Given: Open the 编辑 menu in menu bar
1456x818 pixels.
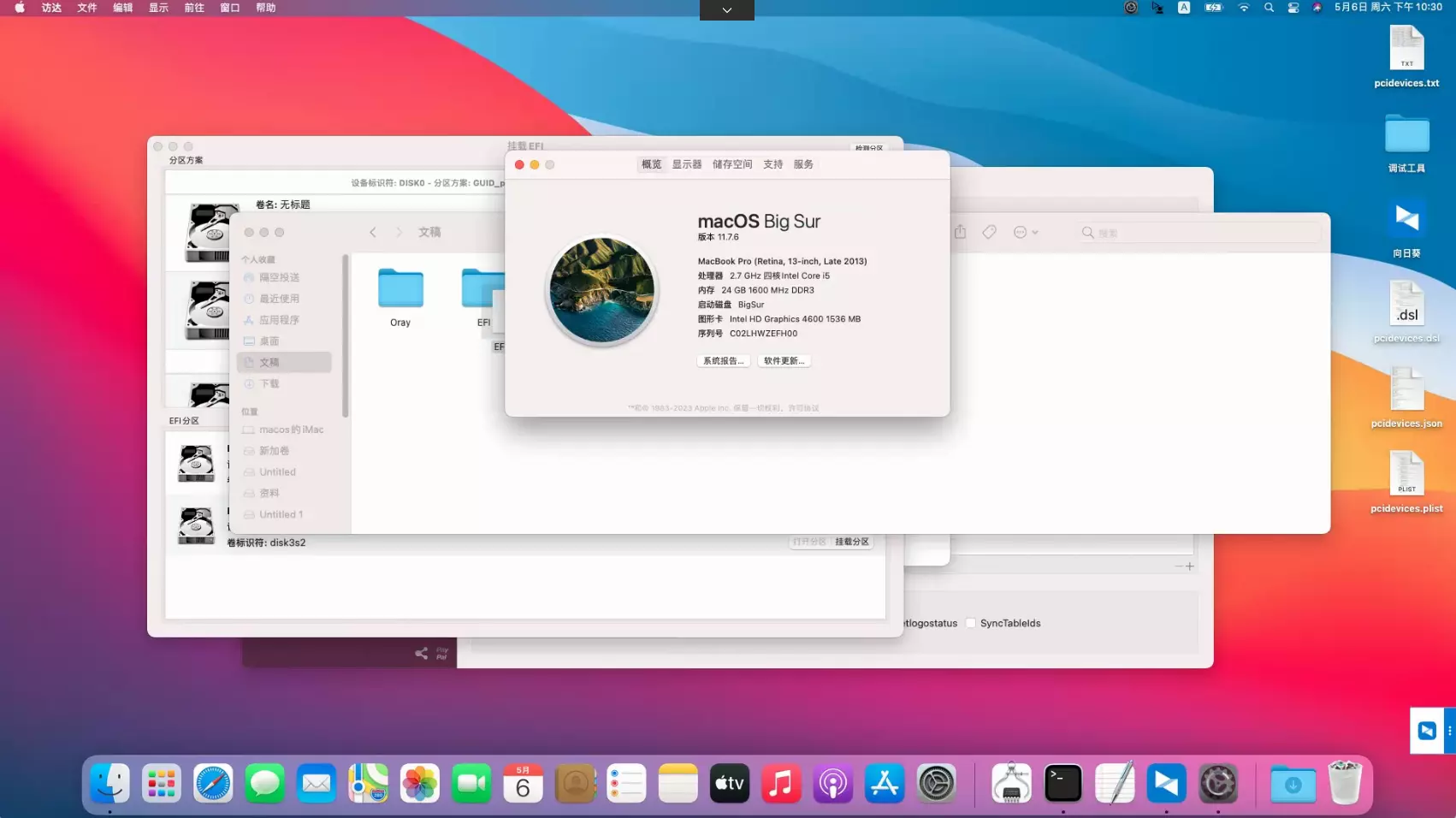Looking at the screenshot, I should (122, 8).
